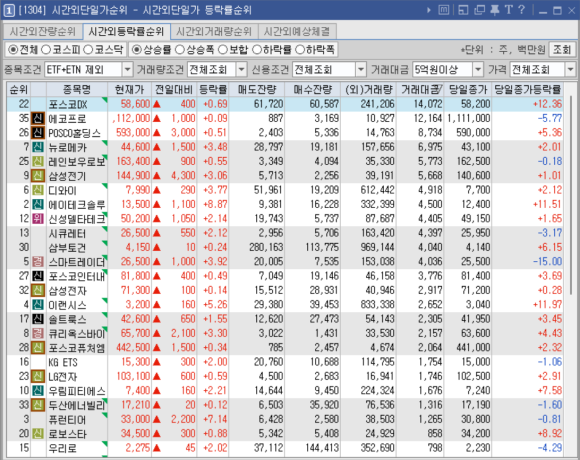Select the 코스피 radio button
The height and width of the screenshot is (460, 580).
46,50
